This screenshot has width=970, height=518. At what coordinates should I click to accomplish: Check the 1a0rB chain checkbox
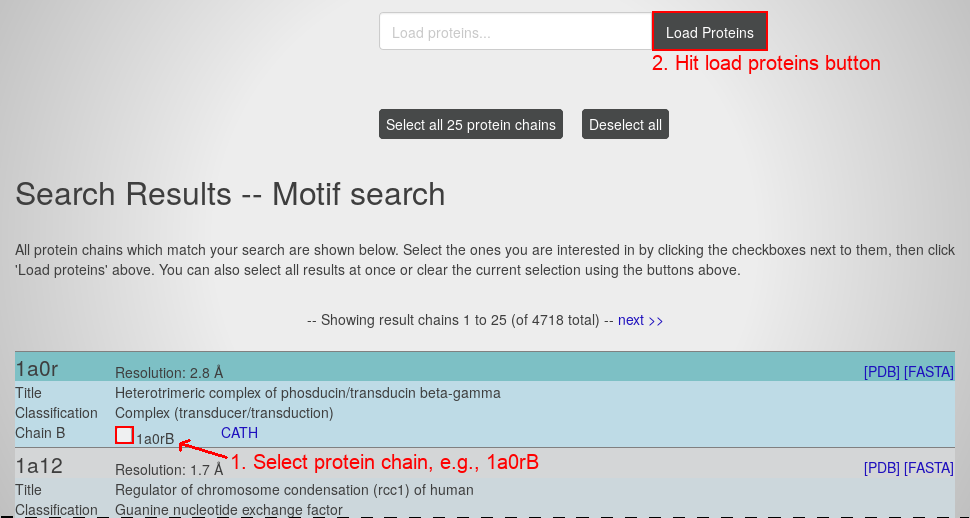point(124,435)
